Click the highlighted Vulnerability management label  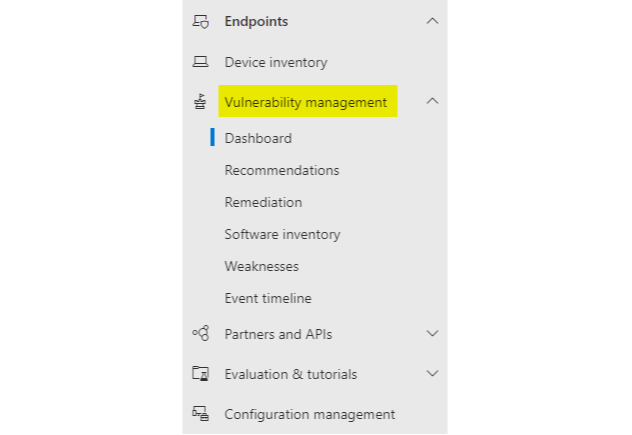pyautogui.click(x=306, y=102)
